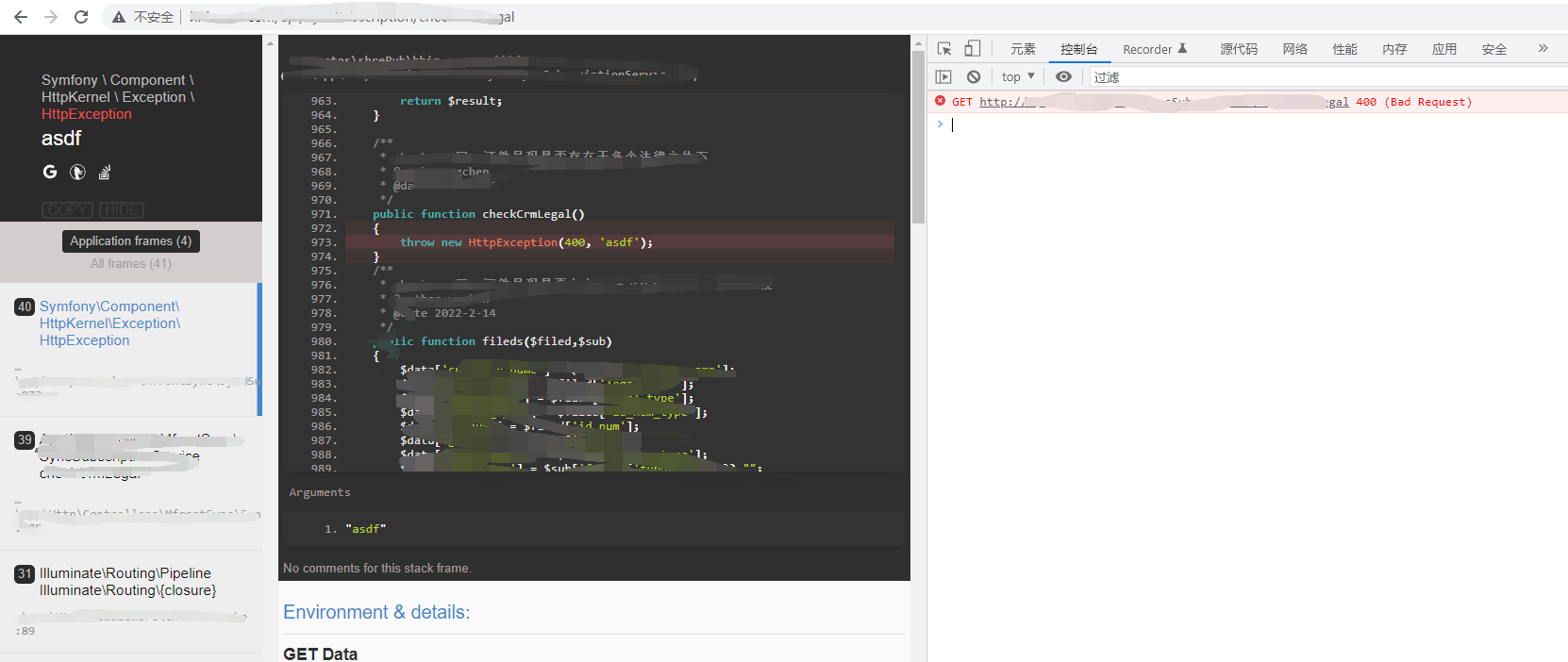Open the 网络 tab
Screen dimensions: 1568x662
point(1294,49)
